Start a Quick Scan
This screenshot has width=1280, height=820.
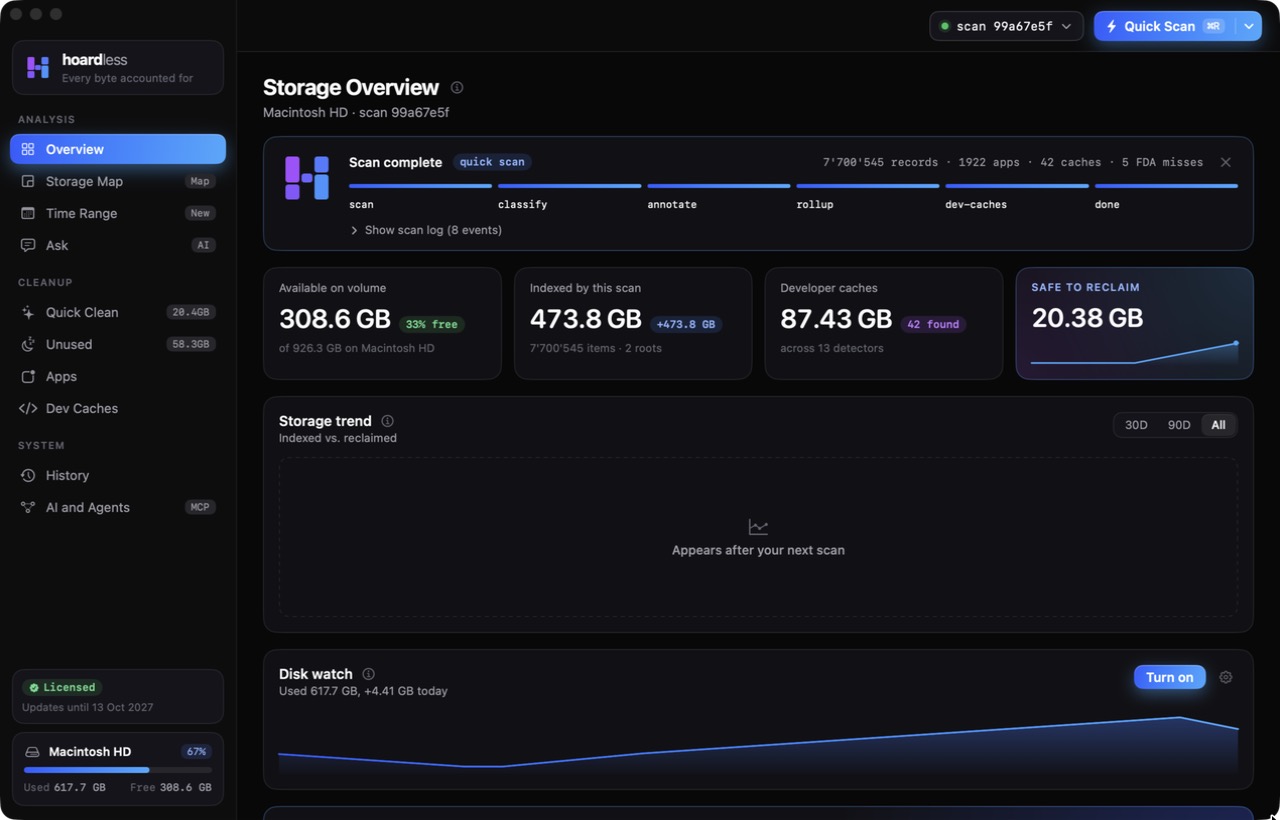tap(1165, 26)
